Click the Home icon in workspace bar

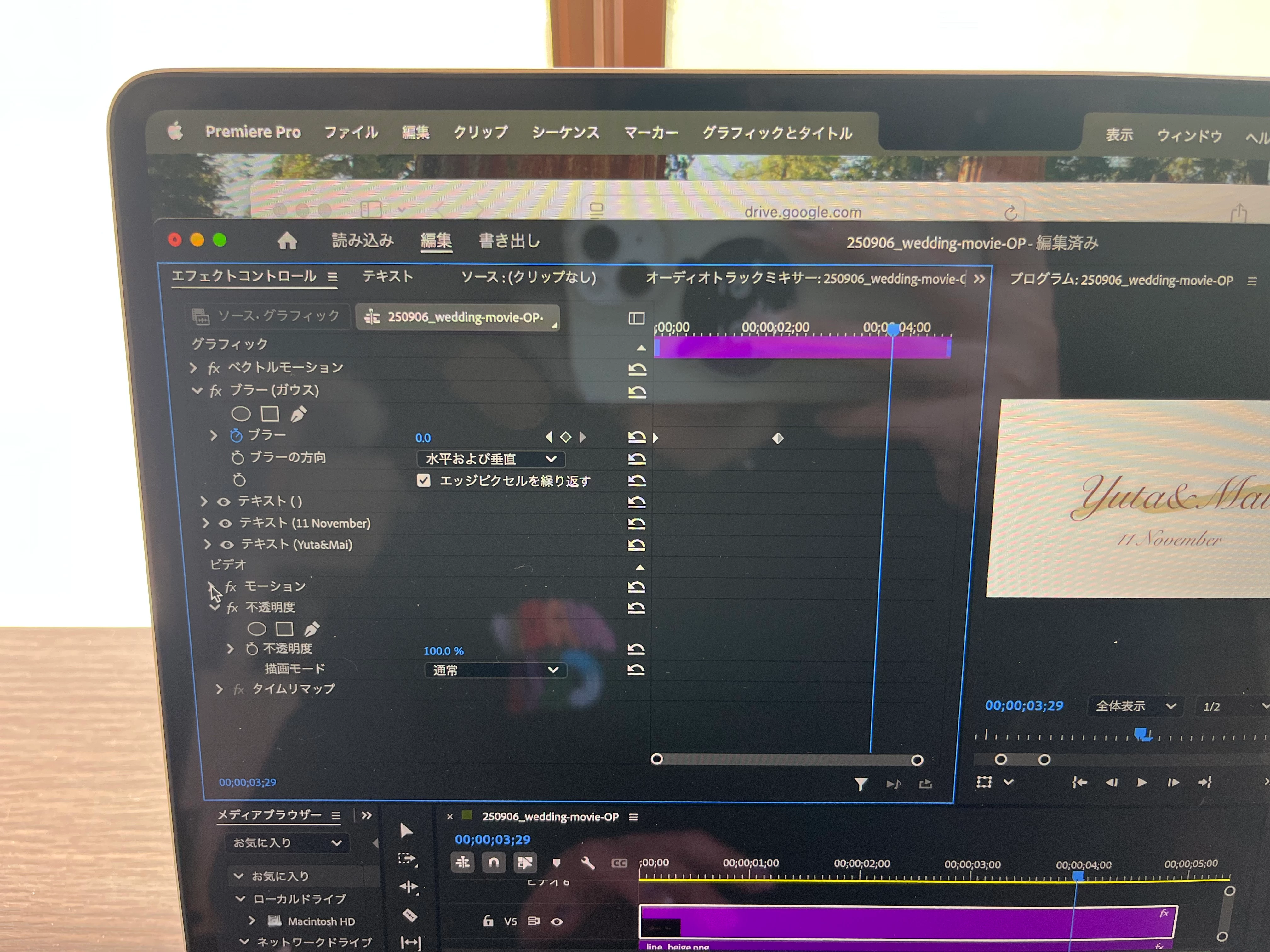coord(287,241)
